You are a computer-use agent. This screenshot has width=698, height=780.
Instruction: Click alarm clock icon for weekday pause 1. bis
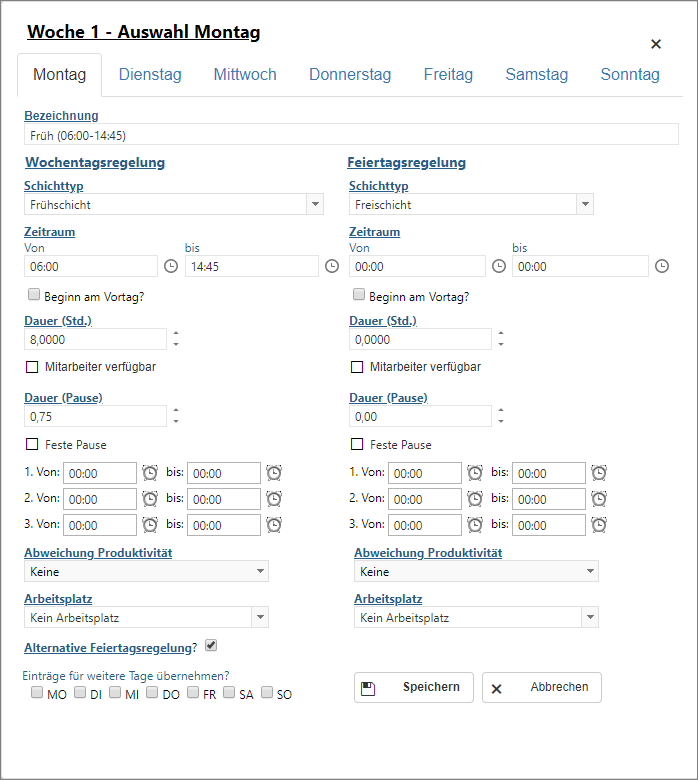point(274,473)
